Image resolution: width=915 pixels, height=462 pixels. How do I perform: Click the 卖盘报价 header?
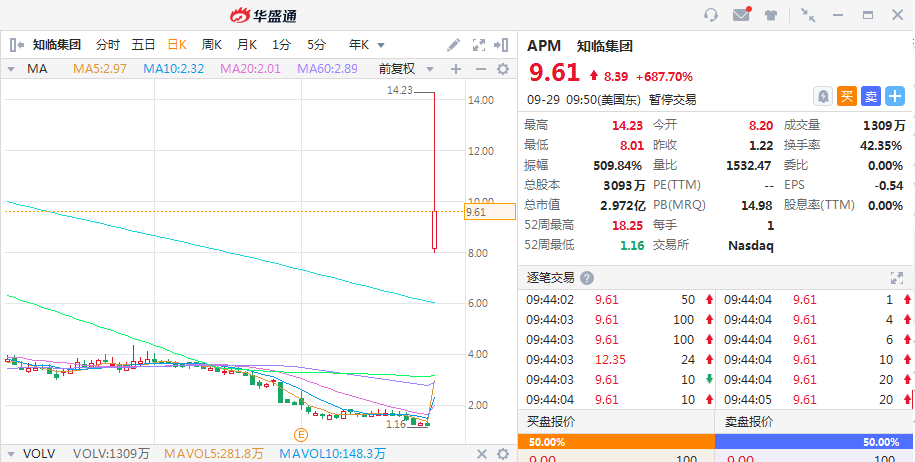(749, 422)
